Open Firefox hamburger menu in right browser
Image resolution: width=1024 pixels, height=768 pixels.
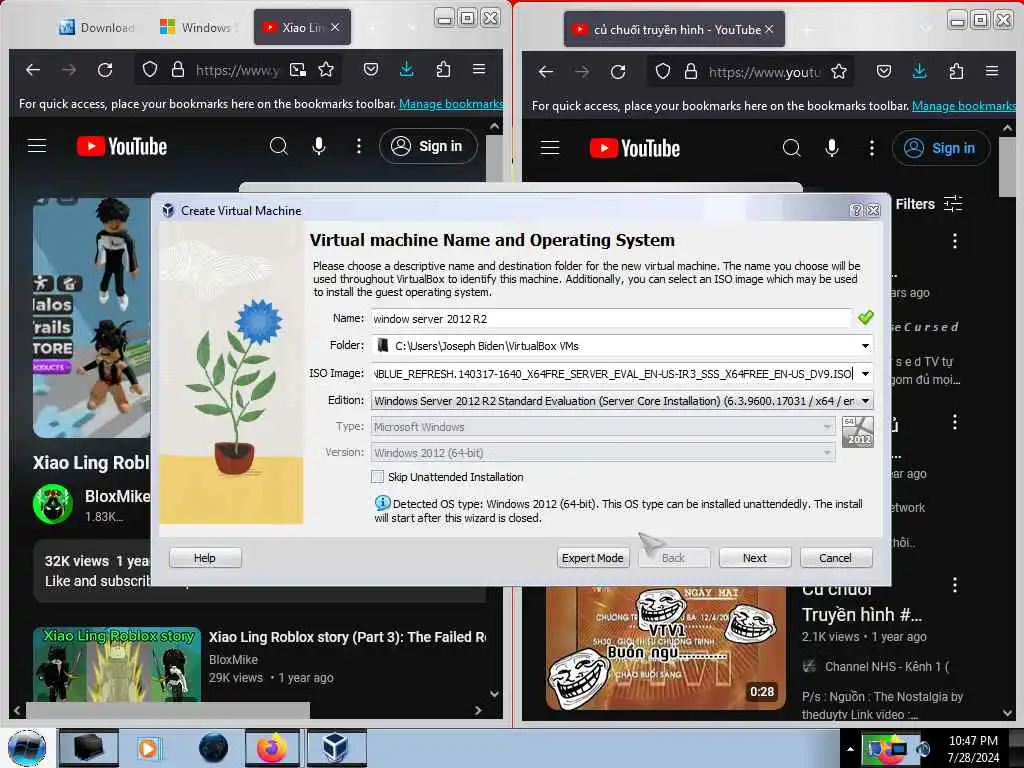click(x=992, y=71)
